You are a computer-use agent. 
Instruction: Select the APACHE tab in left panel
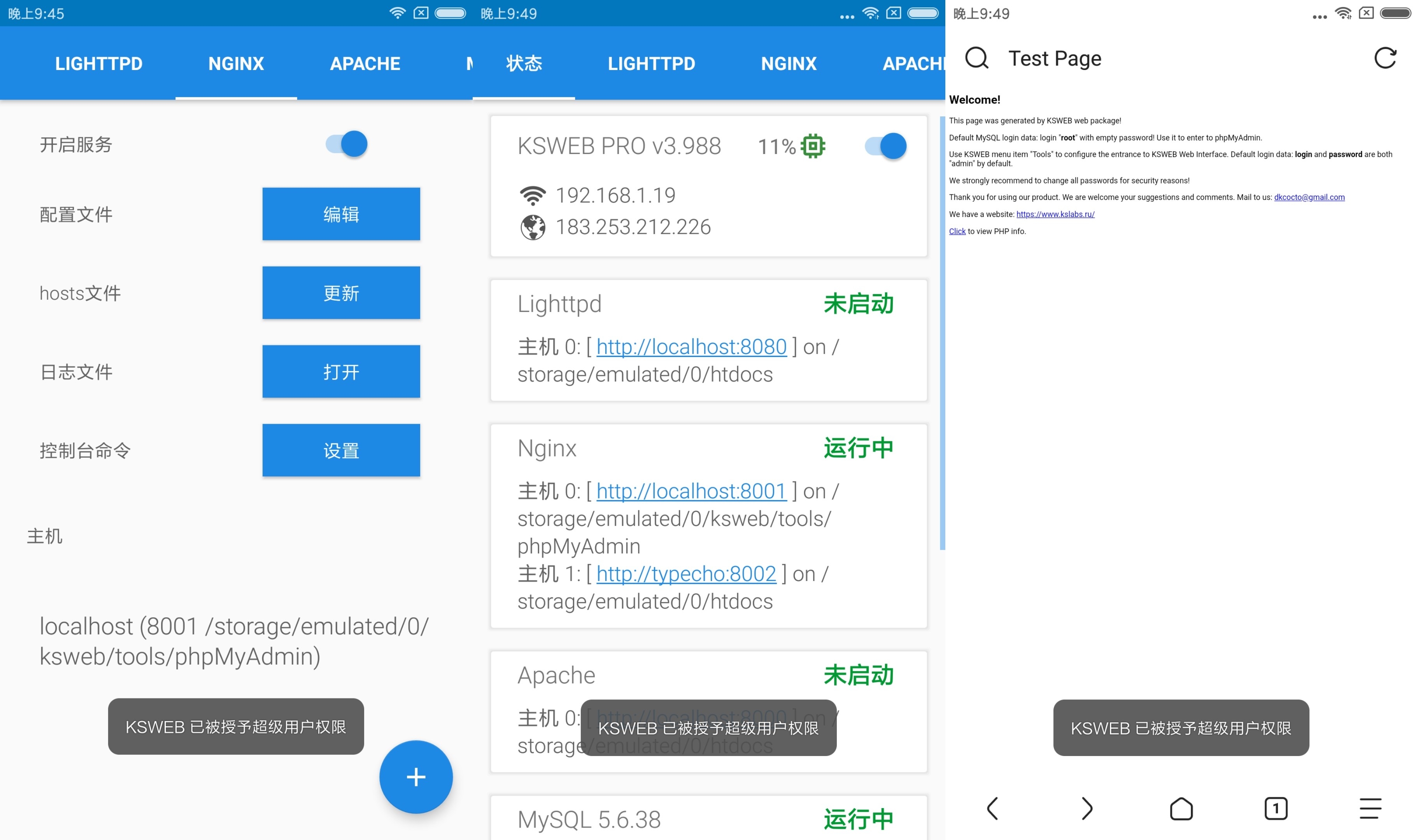click(365, 63)
